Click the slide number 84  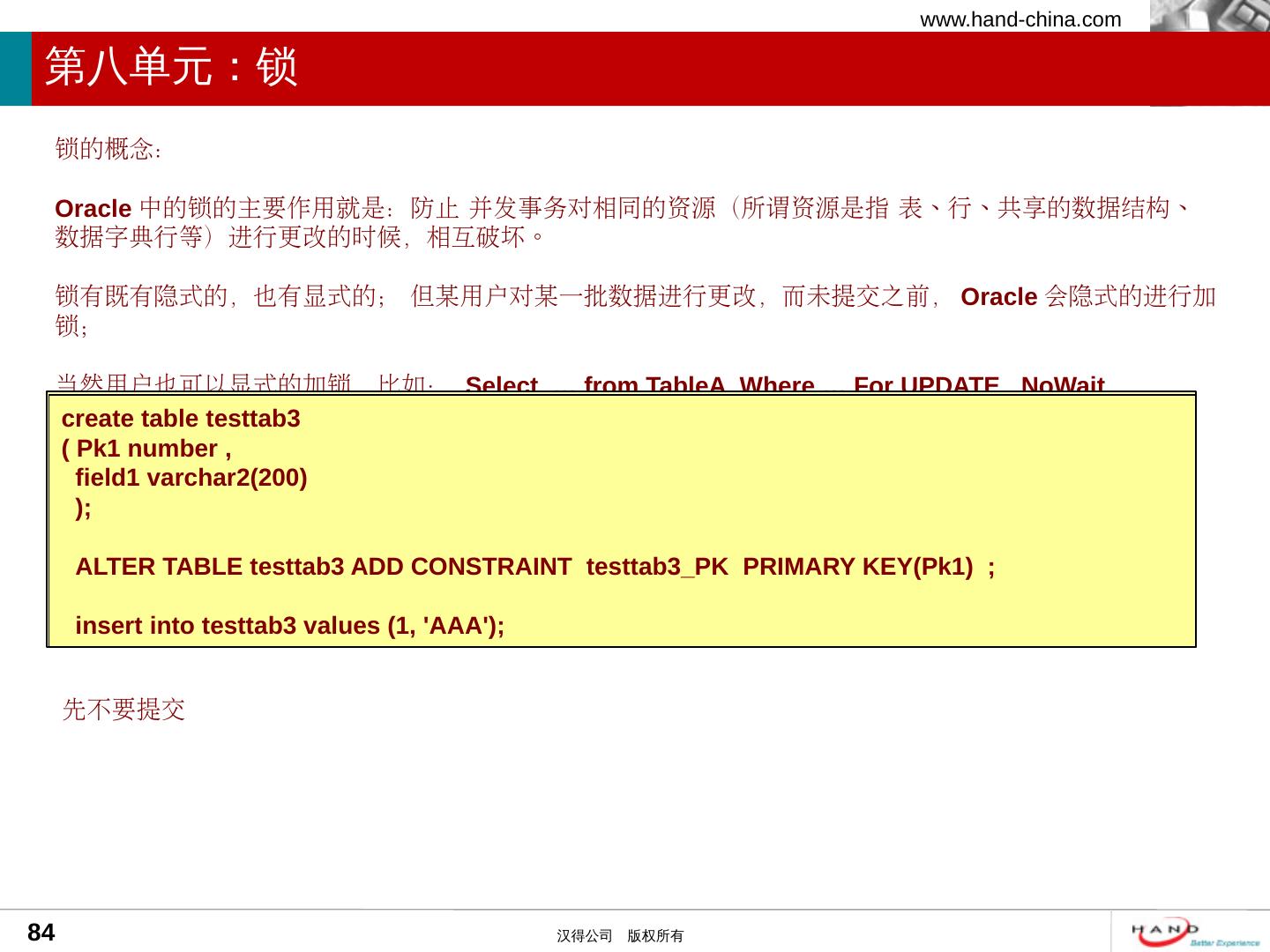click(41, 933)
